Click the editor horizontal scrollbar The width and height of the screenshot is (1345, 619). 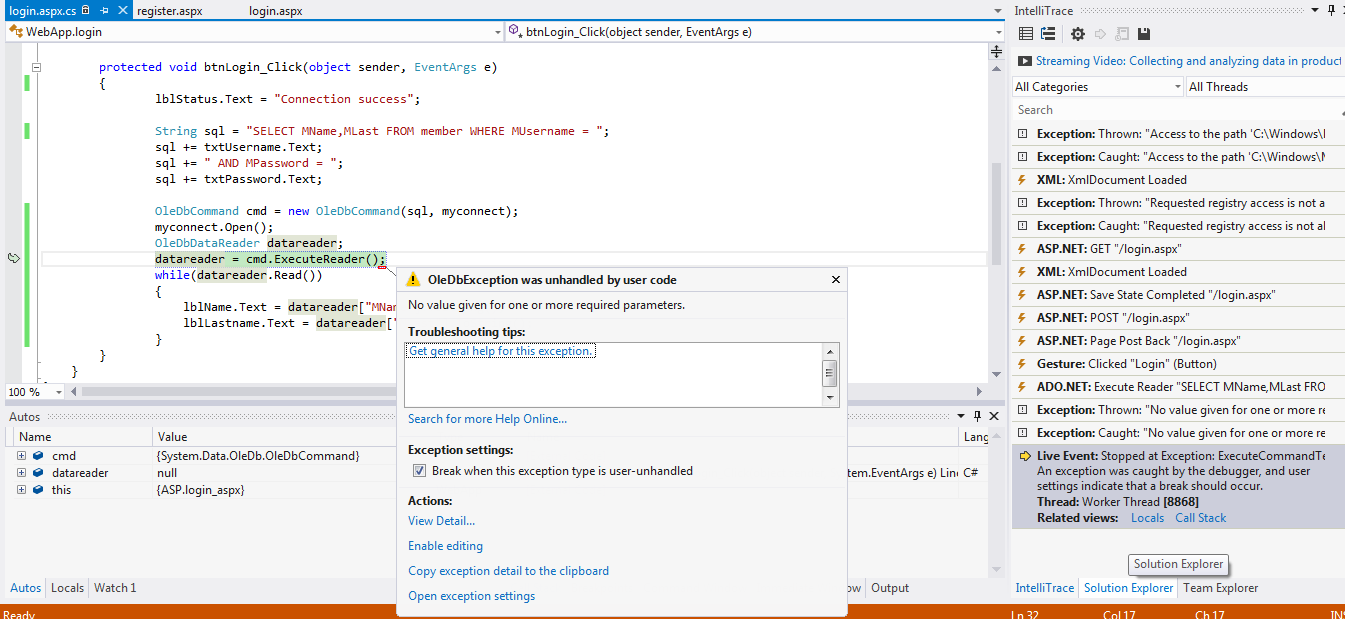[528, 392]
